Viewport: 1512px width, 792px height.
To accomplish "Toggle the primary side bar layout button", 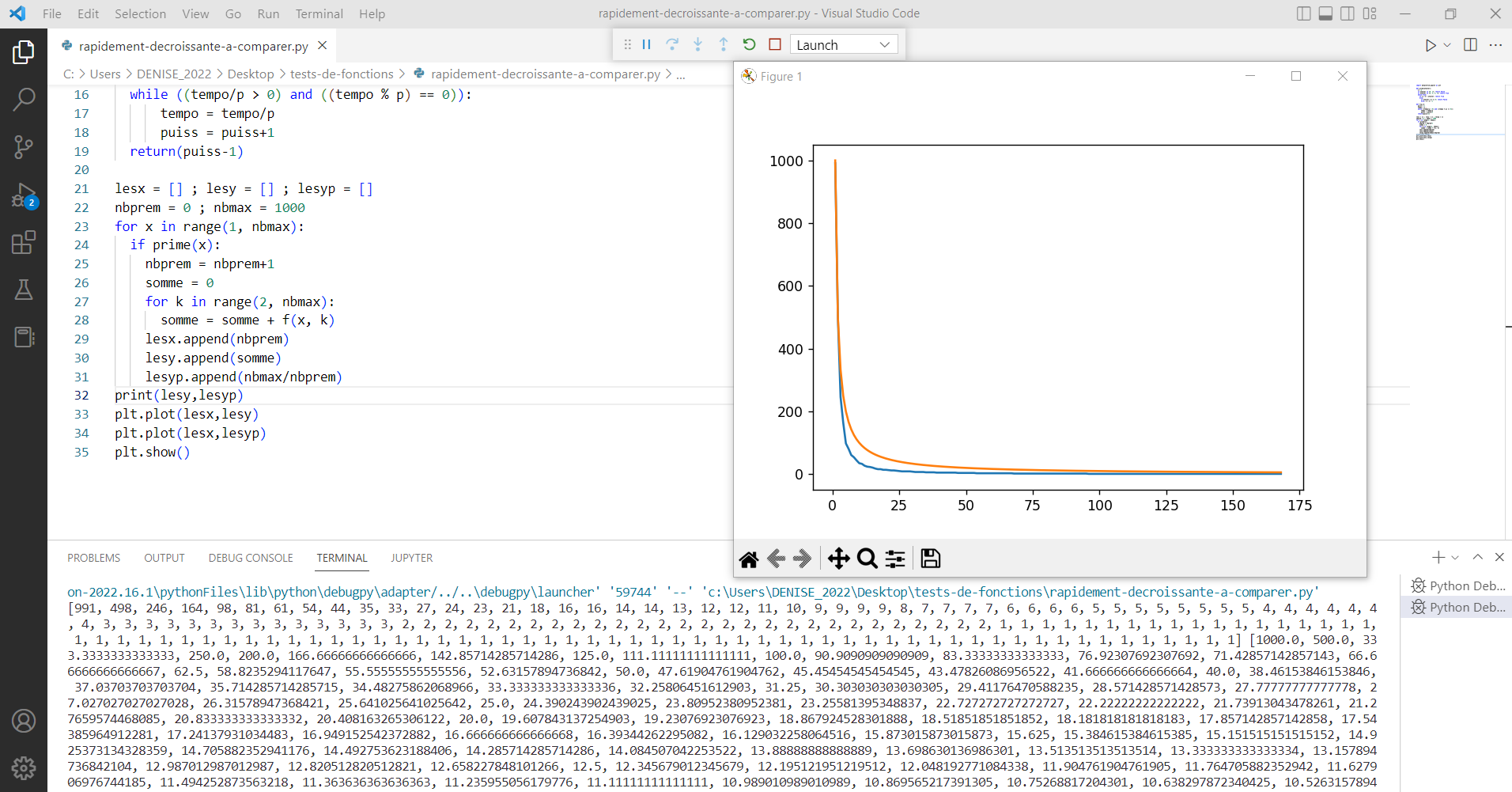I will coord(1304,13).
